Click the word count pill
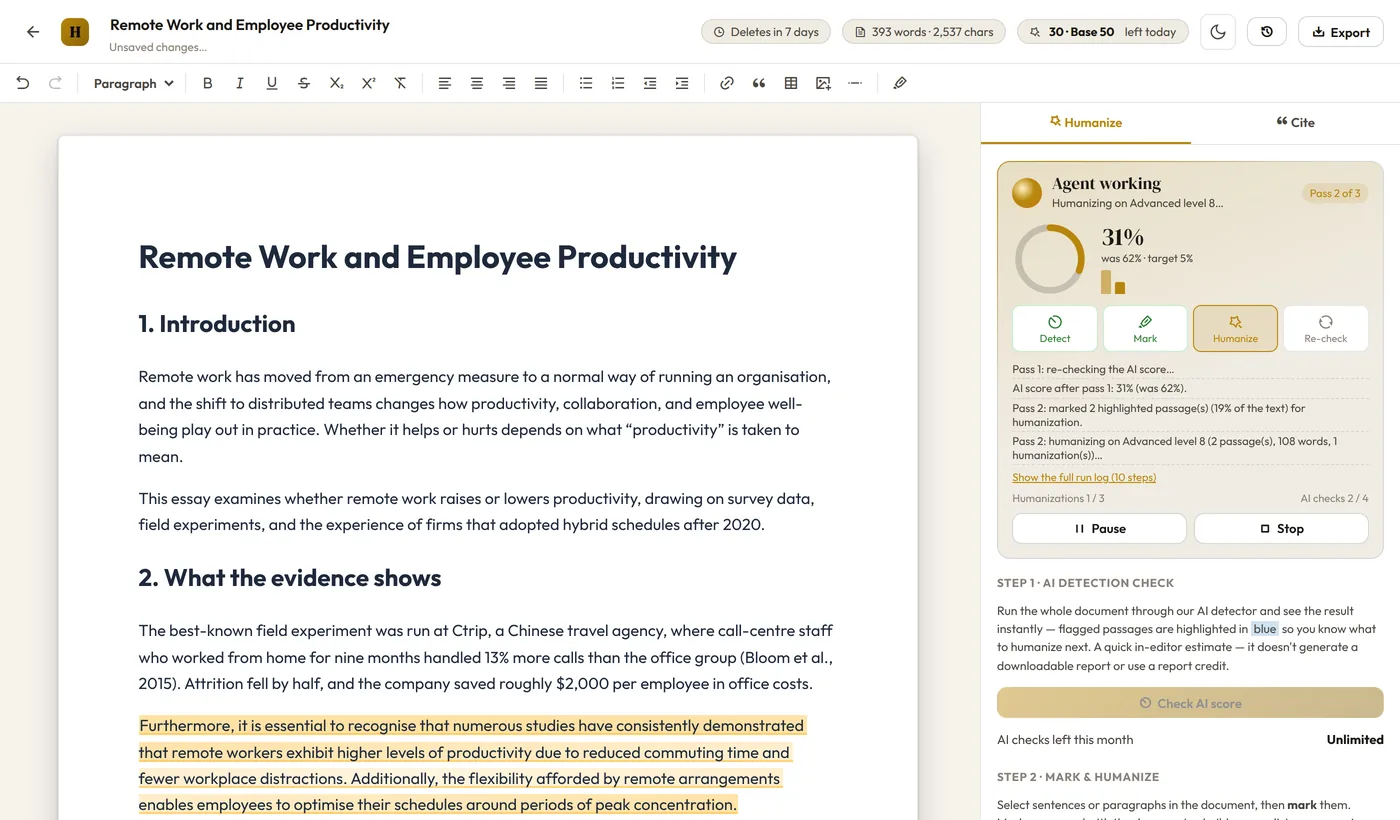 click(924, 32)
